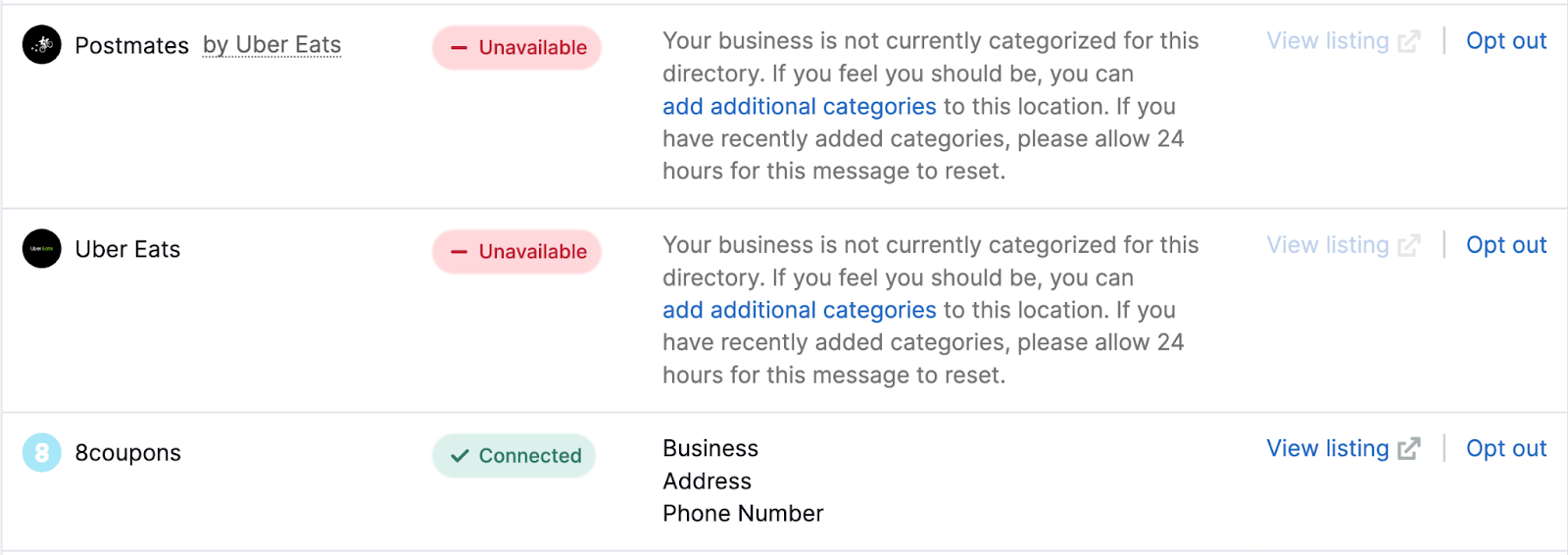Click checkmark icon in the Connected badge
The height and width of the screenshot is (555, 1568).
[x=459, y=456]
